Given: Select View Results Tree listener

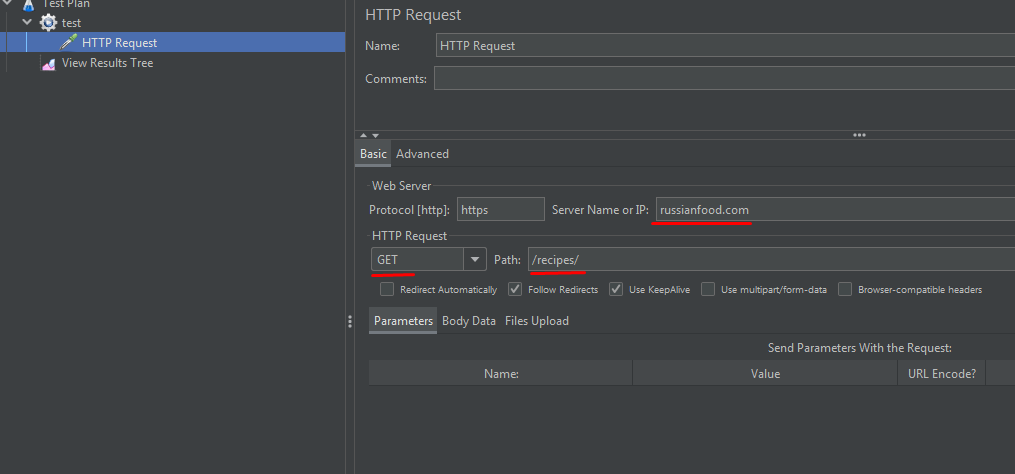Looking at the screenshot, I should [x=107, y=63].
